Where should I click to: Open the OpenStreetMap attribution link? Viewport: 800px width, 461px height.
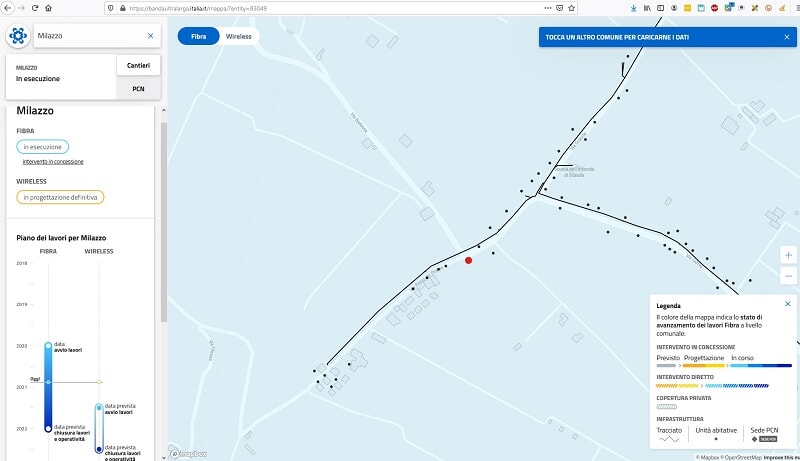click(743, 457)
